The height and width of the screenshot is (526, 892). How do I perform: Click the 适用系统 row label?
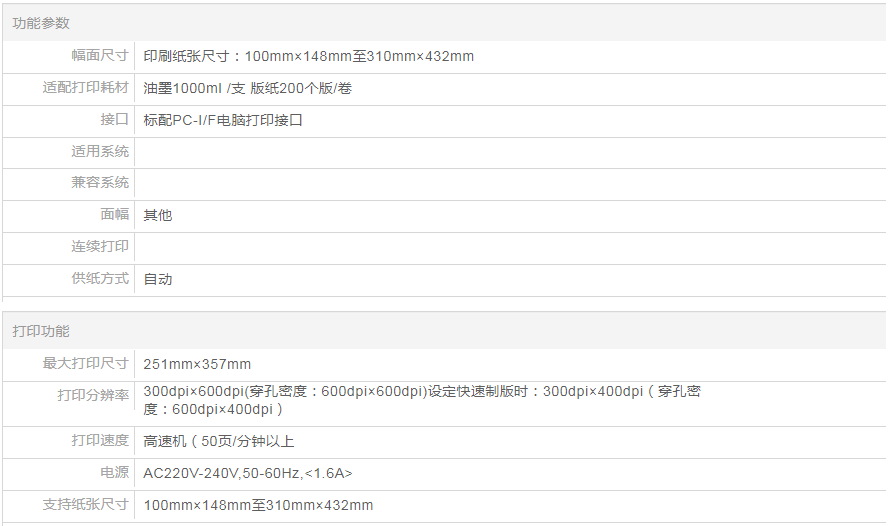tap(100, 152)
